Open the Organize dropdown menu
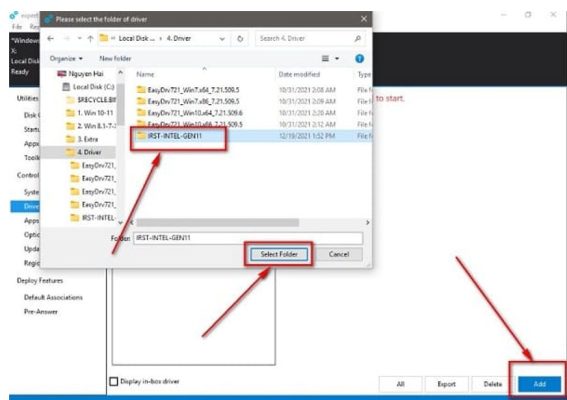The image size is (567, 400). click(x=66, y=59)
